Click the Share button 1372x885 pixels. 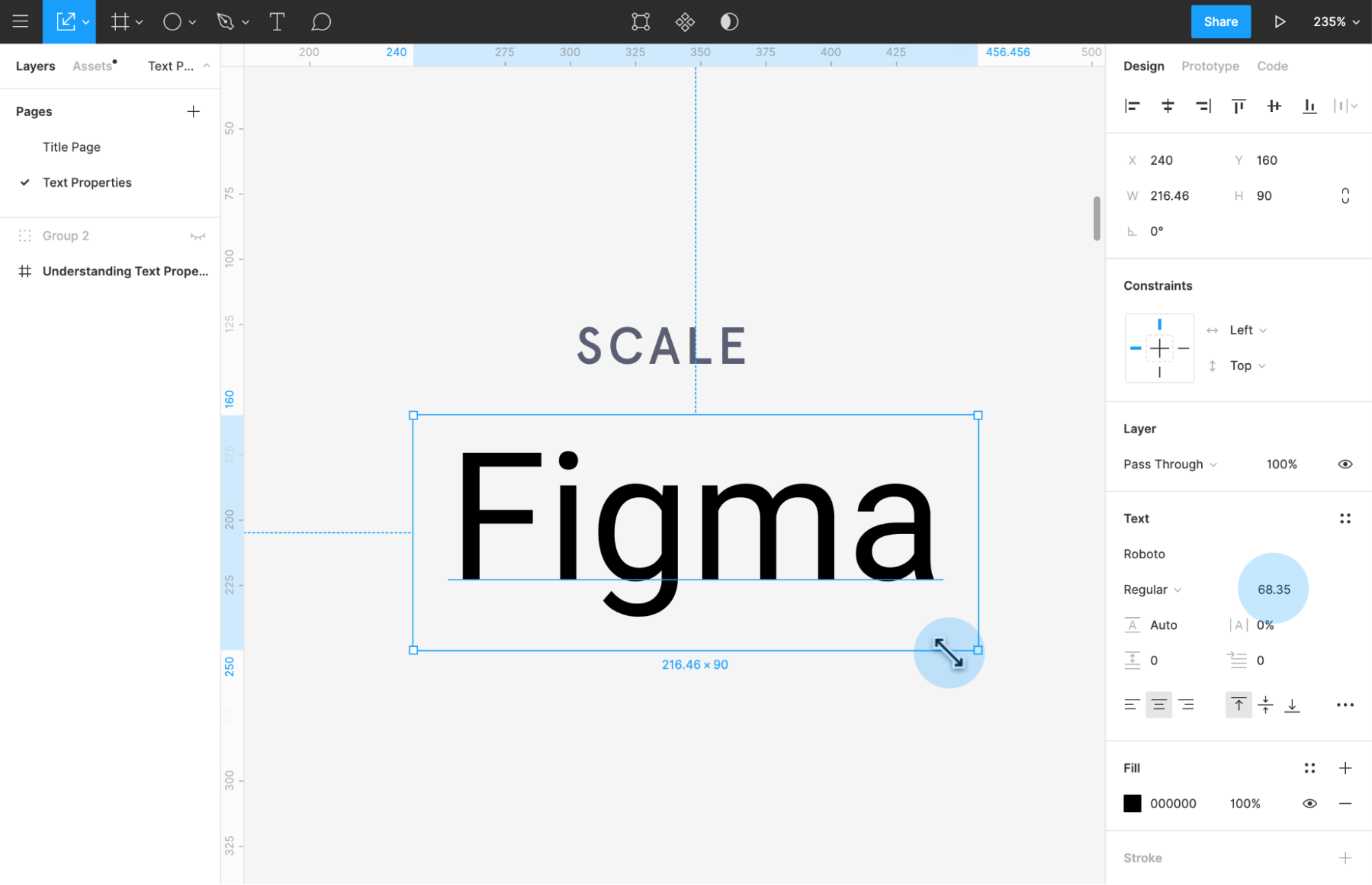click(x=1220, y=22)
